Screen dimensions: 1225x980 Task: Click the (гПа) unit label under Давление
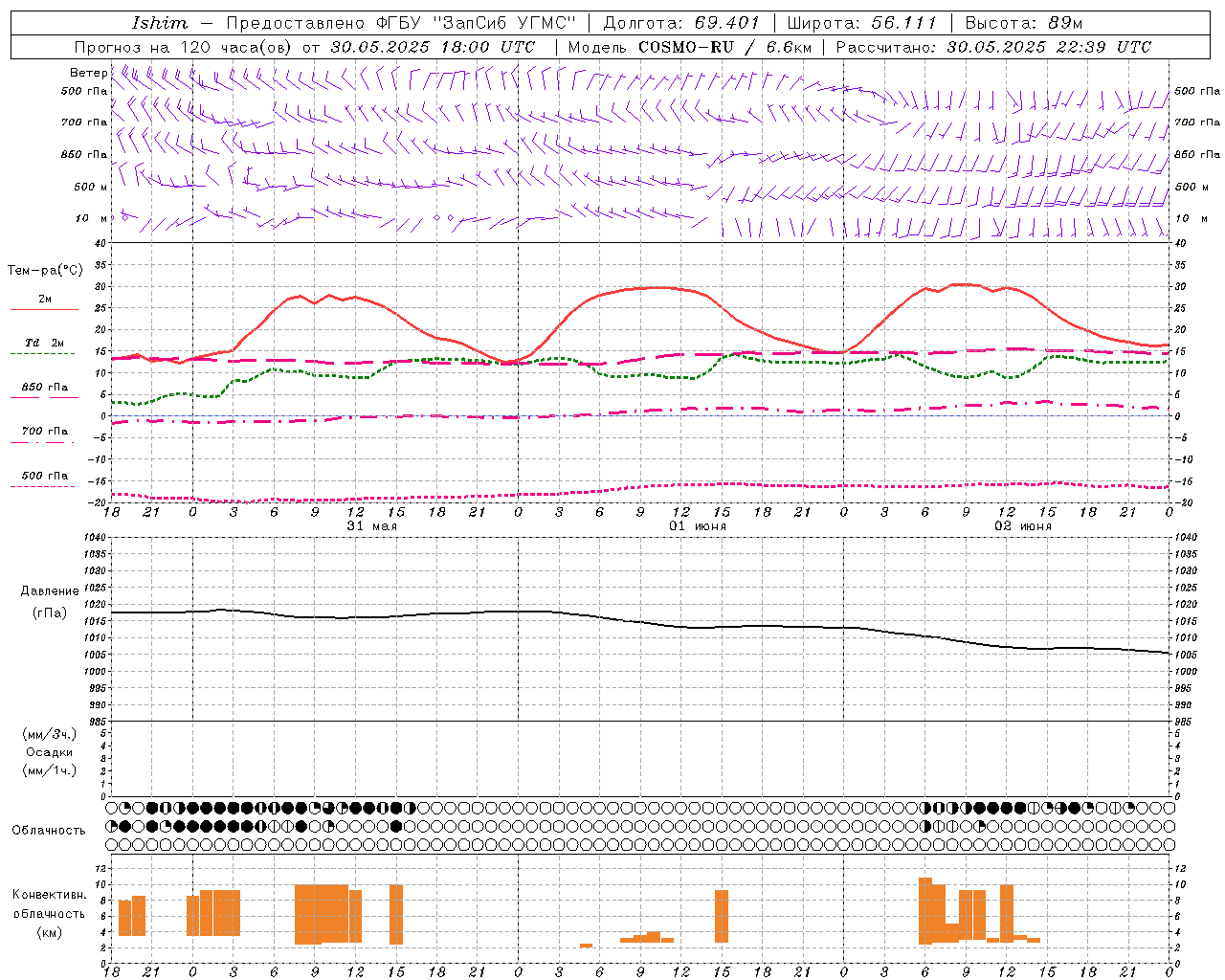click(50, 612)
